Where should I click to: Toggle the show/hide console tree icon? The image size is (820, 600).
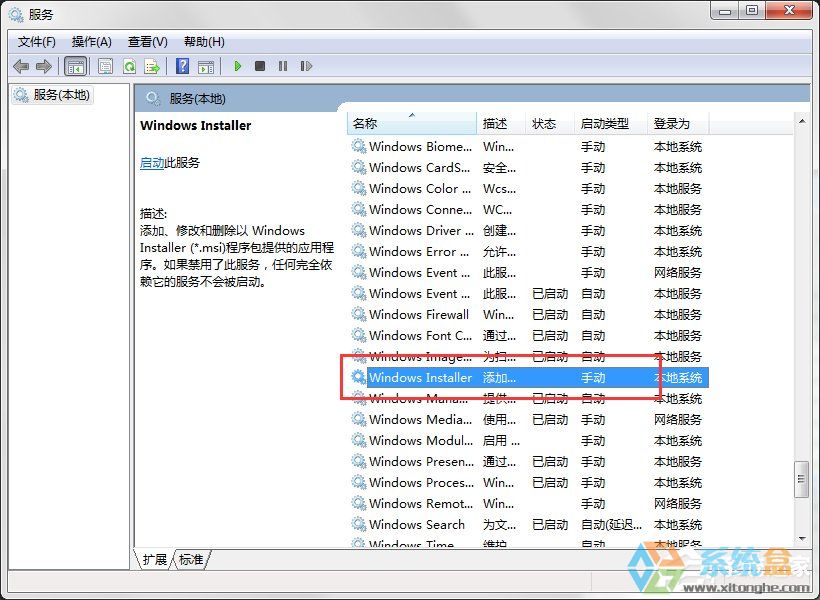pos(75,66)
